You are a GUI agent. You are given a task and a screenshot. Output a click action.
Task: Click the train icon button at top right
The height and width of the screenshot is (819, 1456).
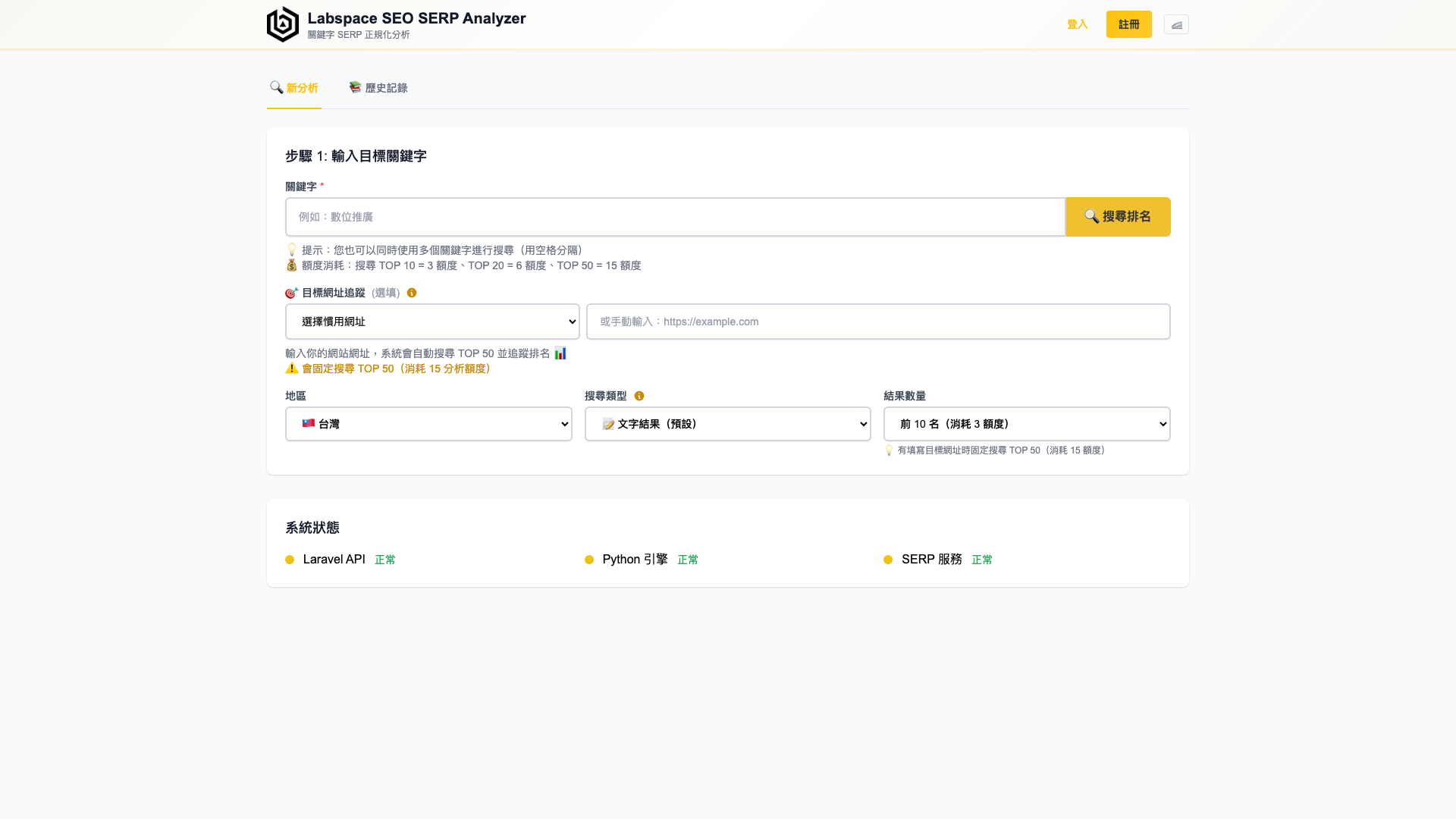point(1176,24)
